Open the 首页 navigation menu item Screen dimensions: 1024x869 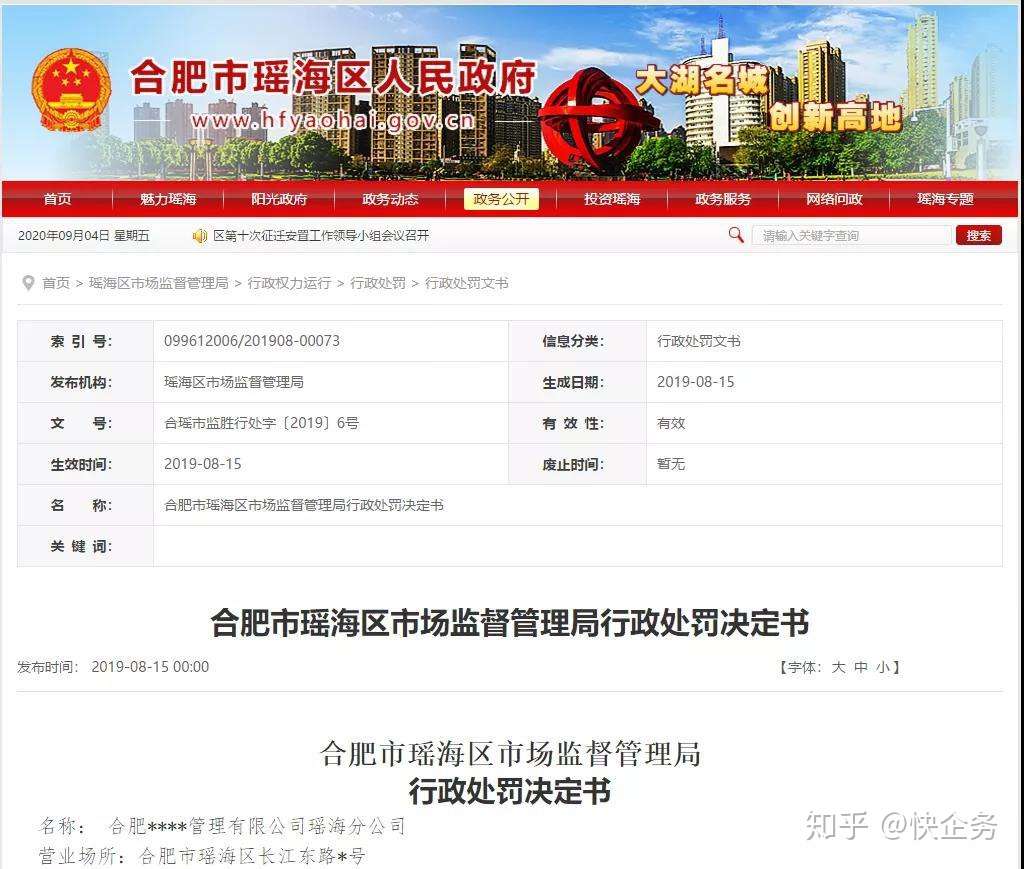pyautogui.click(x=56, y=198)
